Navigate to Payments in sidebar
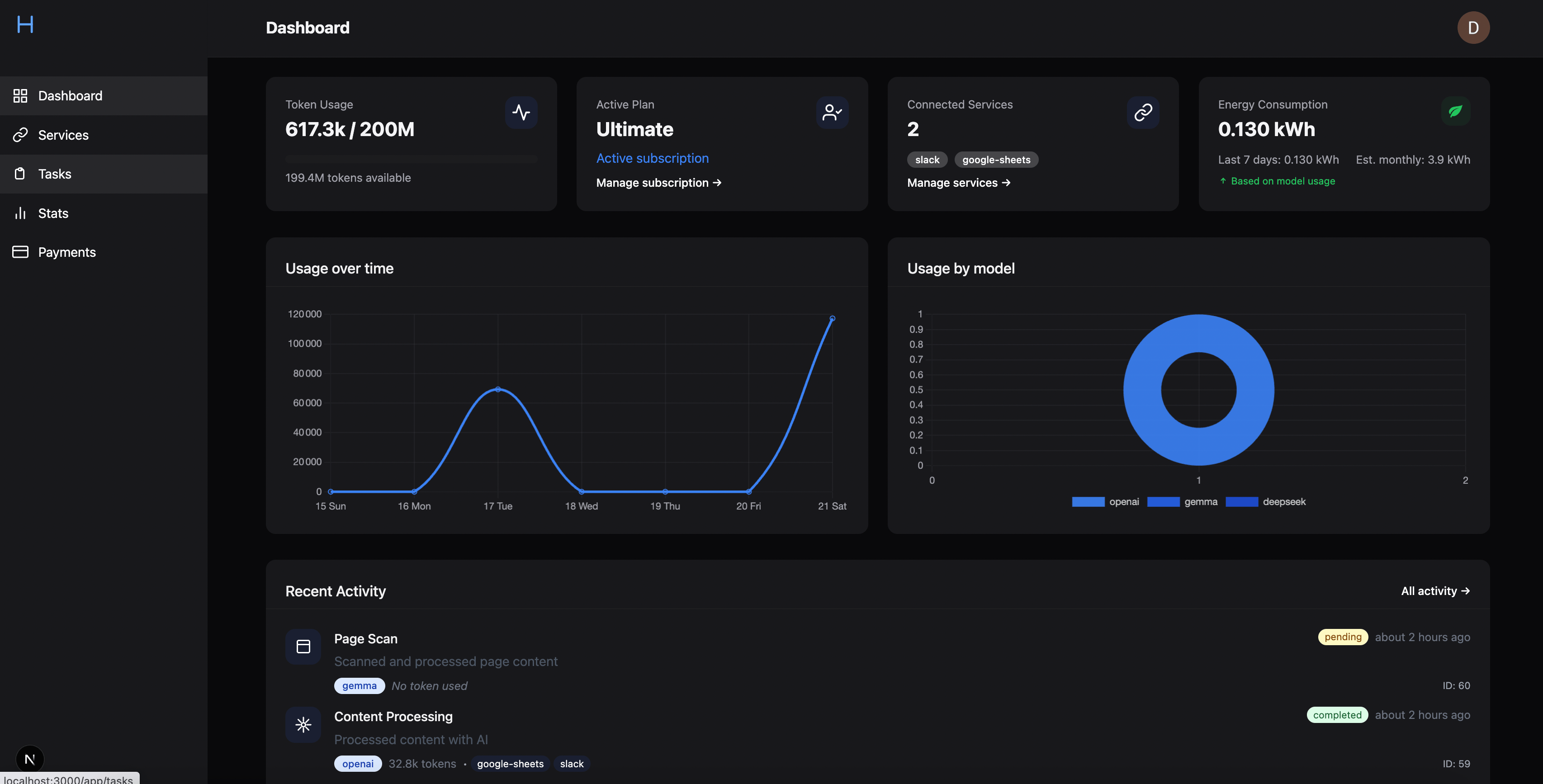Viewport: 1543px width, 784px height. pos(66,252)
